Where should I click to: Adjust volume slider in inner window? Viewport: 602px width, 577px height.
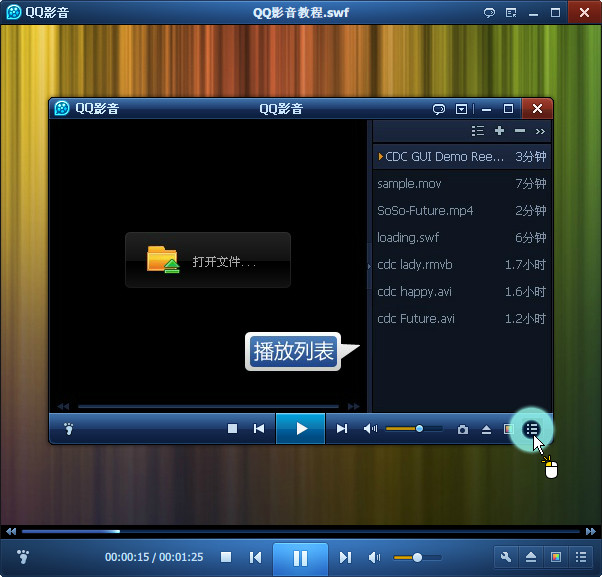pyautogui.click(x=414, y=428)
